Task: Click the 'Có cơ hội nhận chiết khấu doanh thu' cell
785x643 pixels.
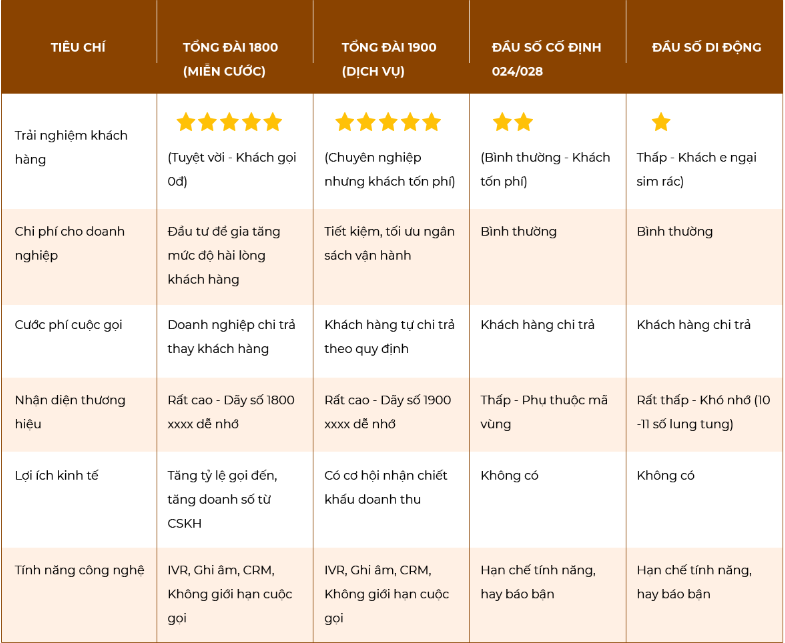Action: pyautogui.click(x=386, y=487)
